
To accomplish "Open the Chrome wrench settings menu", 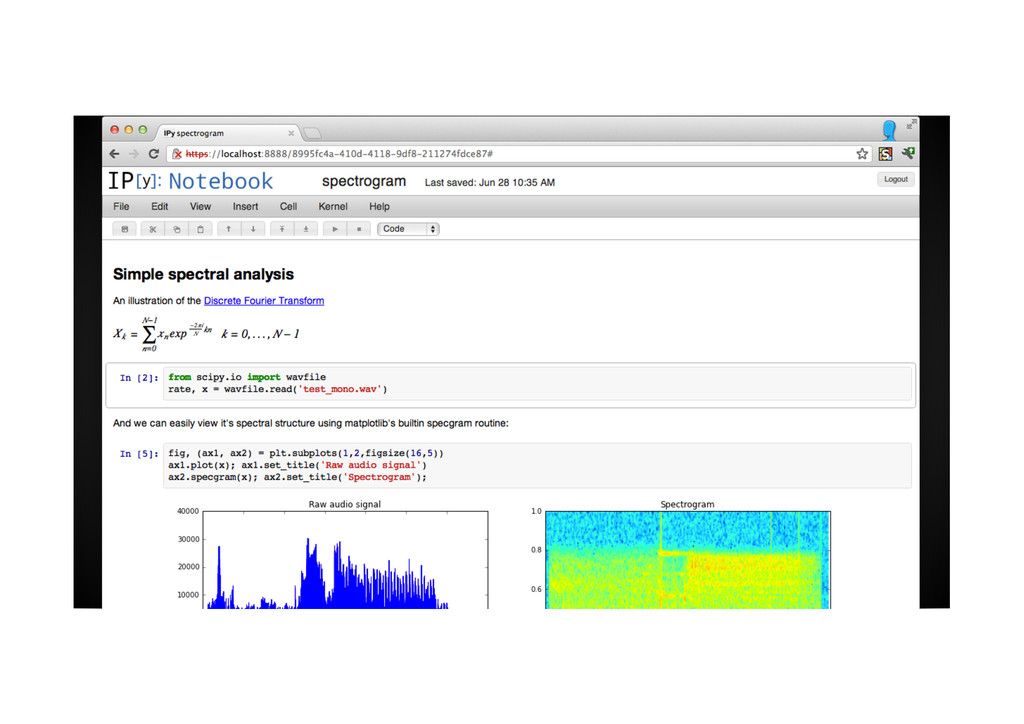I will click(908, 153).
